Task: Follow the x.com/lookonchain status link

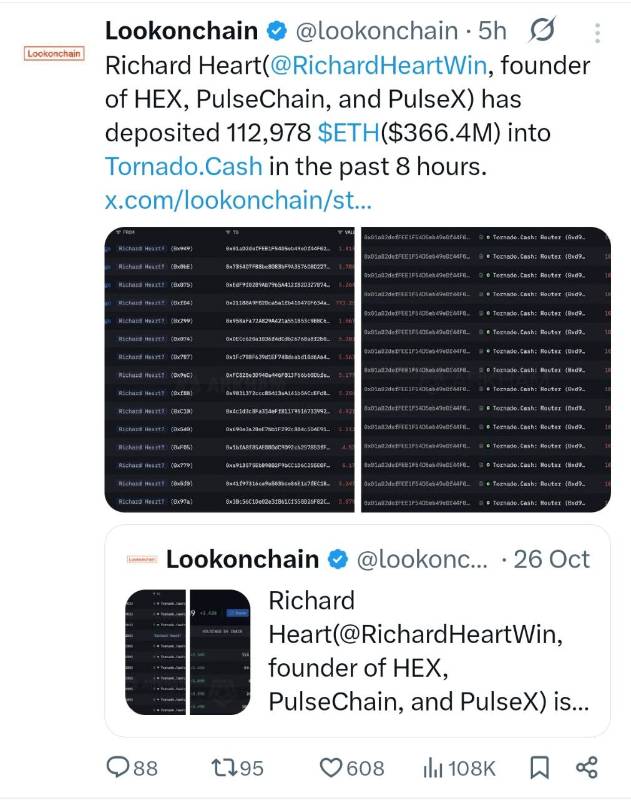Action: click(x=238, y=199)
